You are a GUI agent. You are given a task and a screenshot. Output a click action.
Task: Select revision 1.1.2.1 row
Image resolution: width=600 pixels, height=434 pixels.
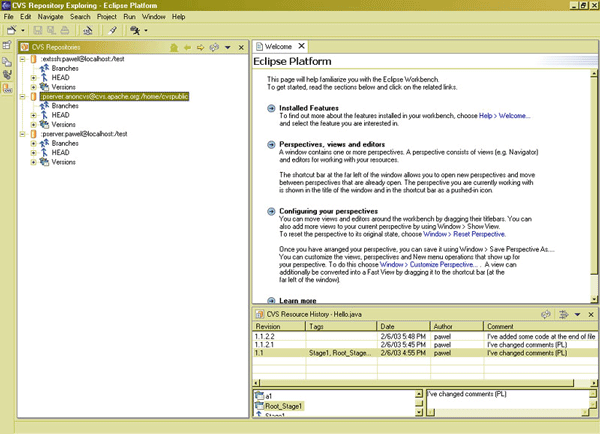425,345
